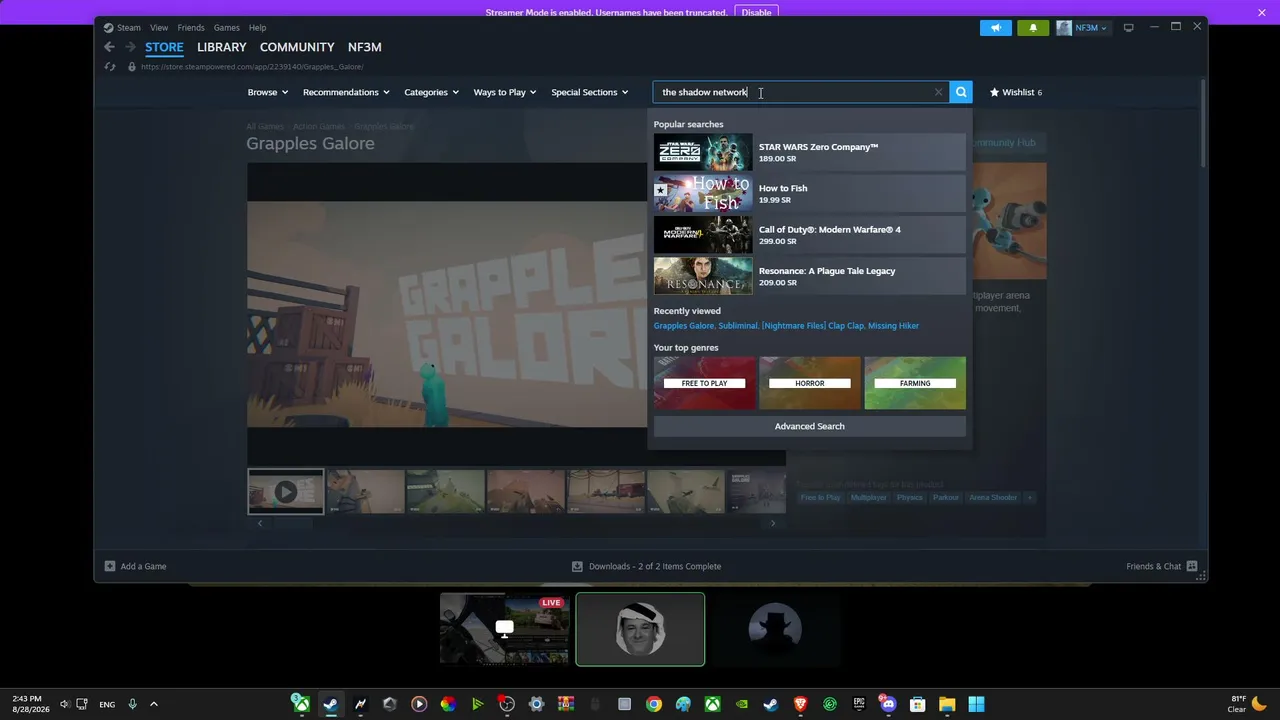Open [Nightmare Files] Clap Clap link
1280x720 pixels.
point(812,326)
